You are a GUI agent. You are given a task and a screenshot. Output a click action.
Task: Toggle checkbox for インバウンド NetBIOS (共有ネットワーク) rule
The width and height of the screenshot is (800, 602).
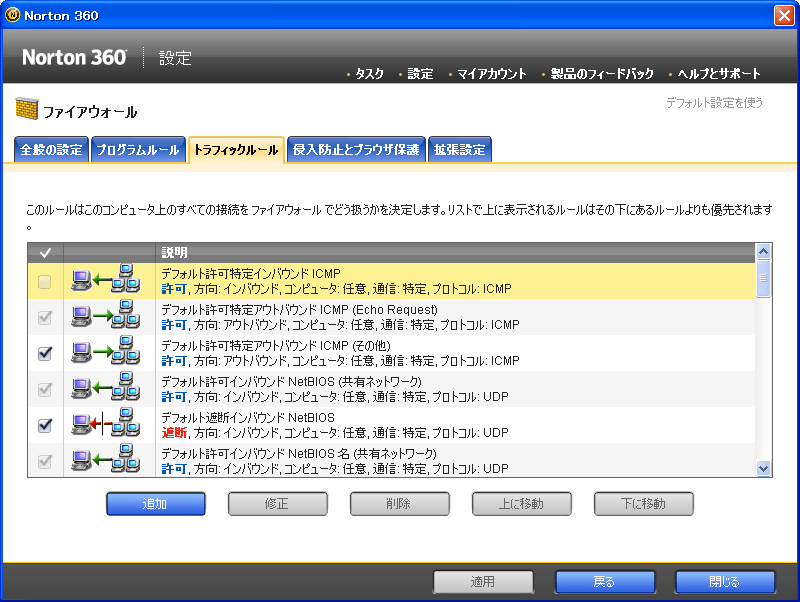pyautogui.click(x=45, y=389)
